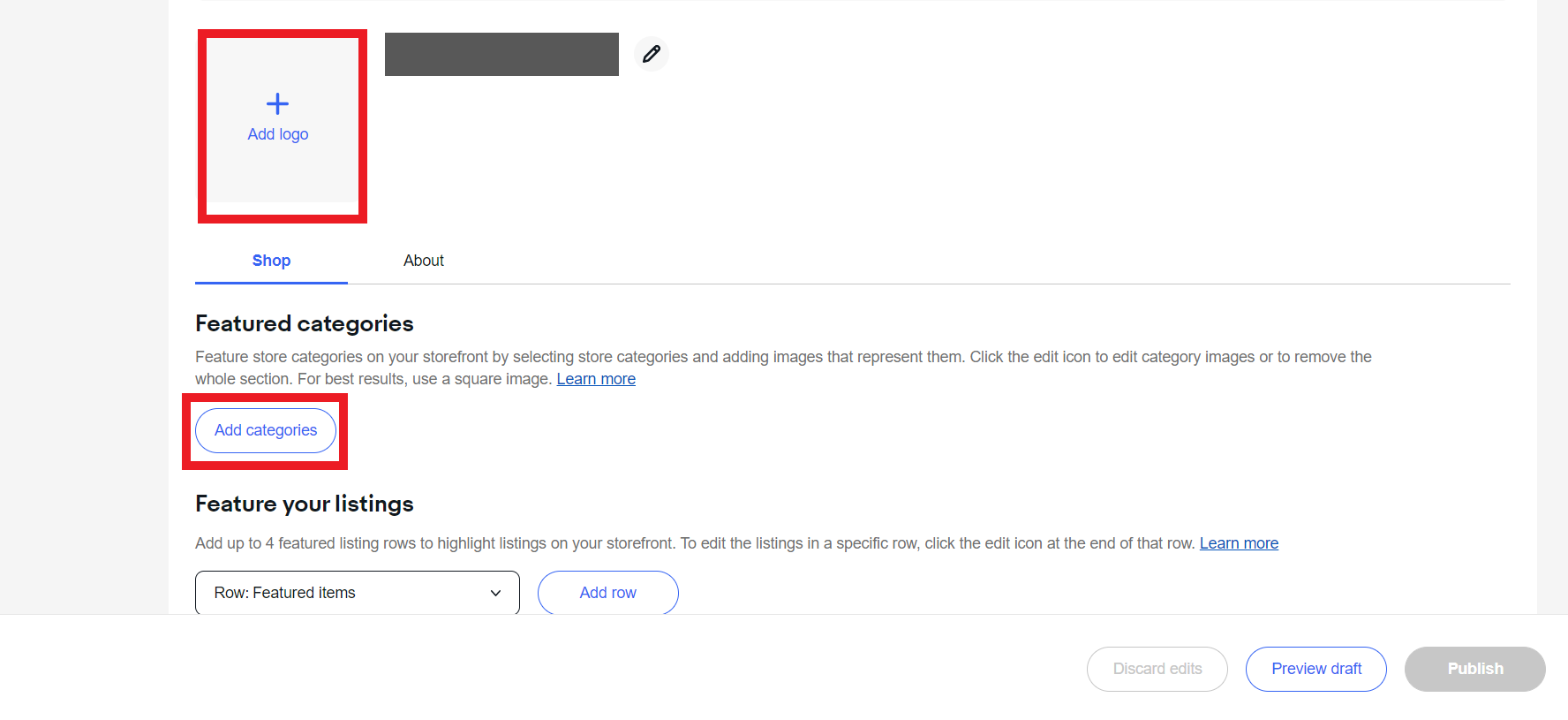This screenshot has width=1568, height=720.
Task: Click the Discard edits button
Action: click(1157, 669)
